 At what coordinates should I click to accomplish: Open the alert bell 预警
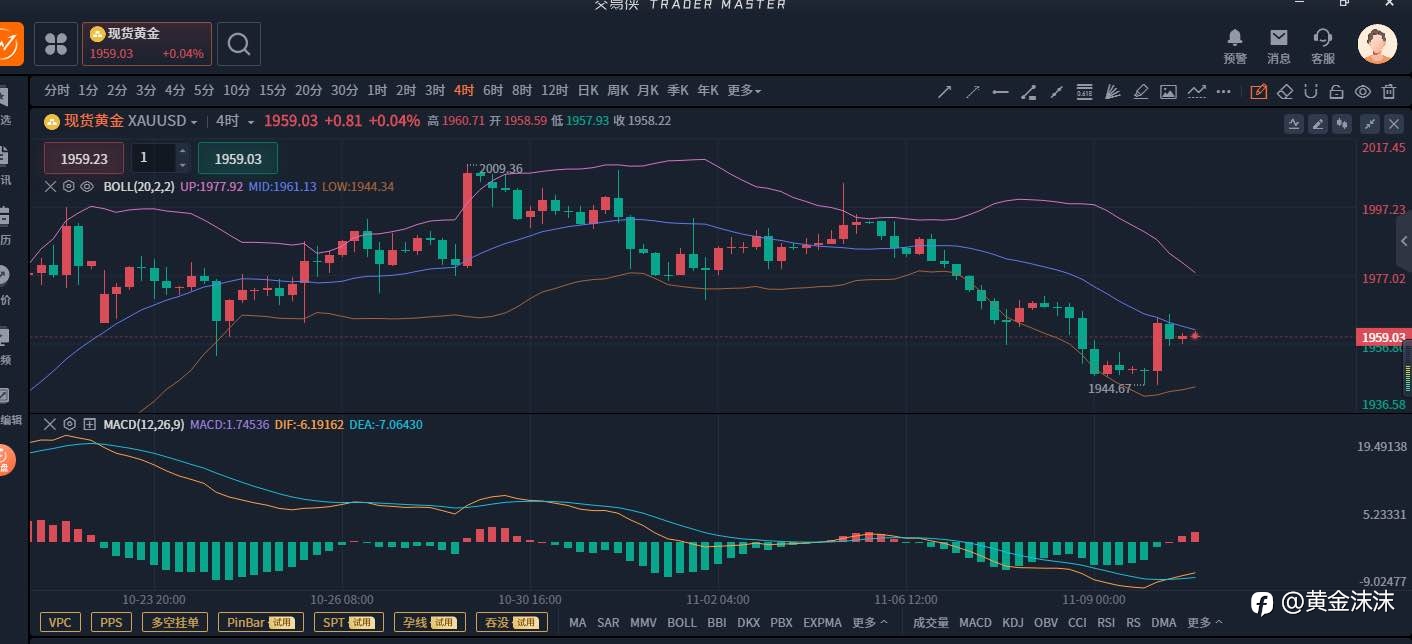coord(1235,46)
